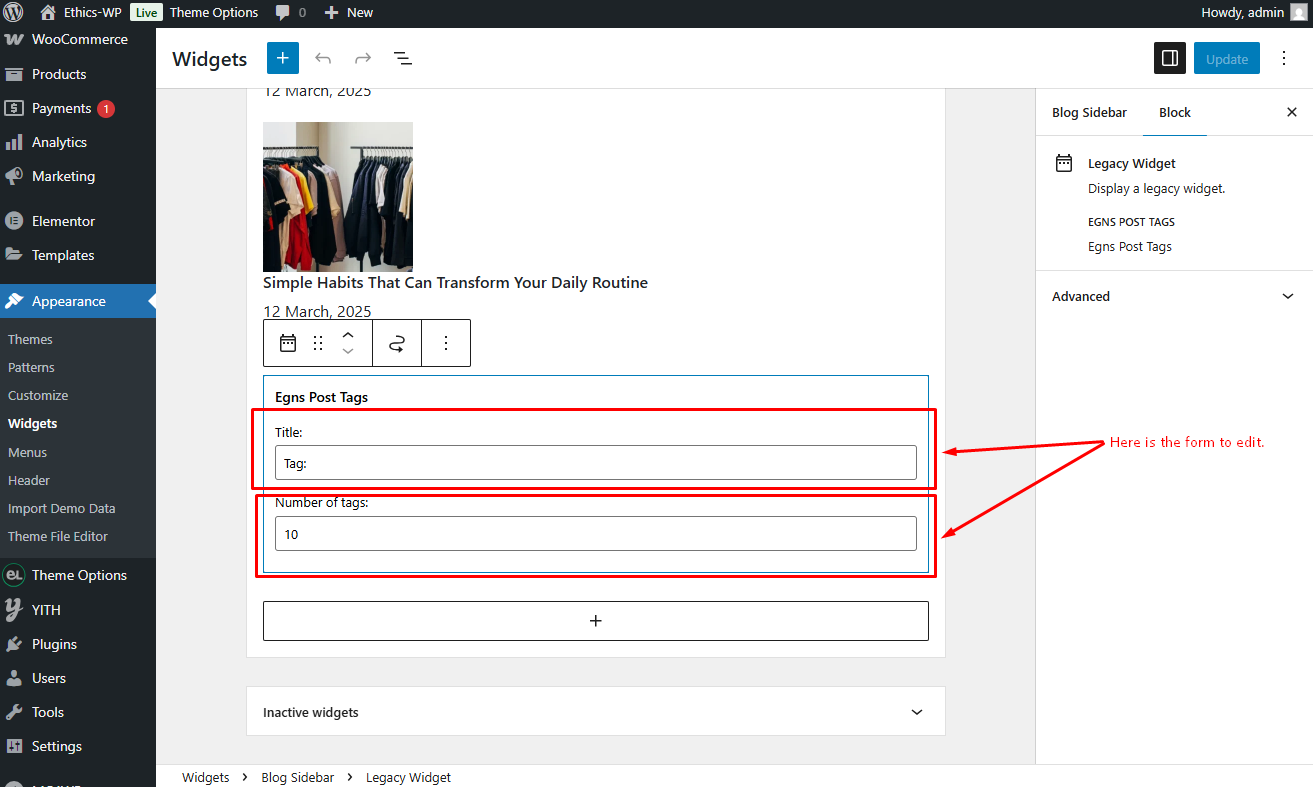
Task: Switch to the Blog Sidebar tab
Action: [x=1089, y=112]
